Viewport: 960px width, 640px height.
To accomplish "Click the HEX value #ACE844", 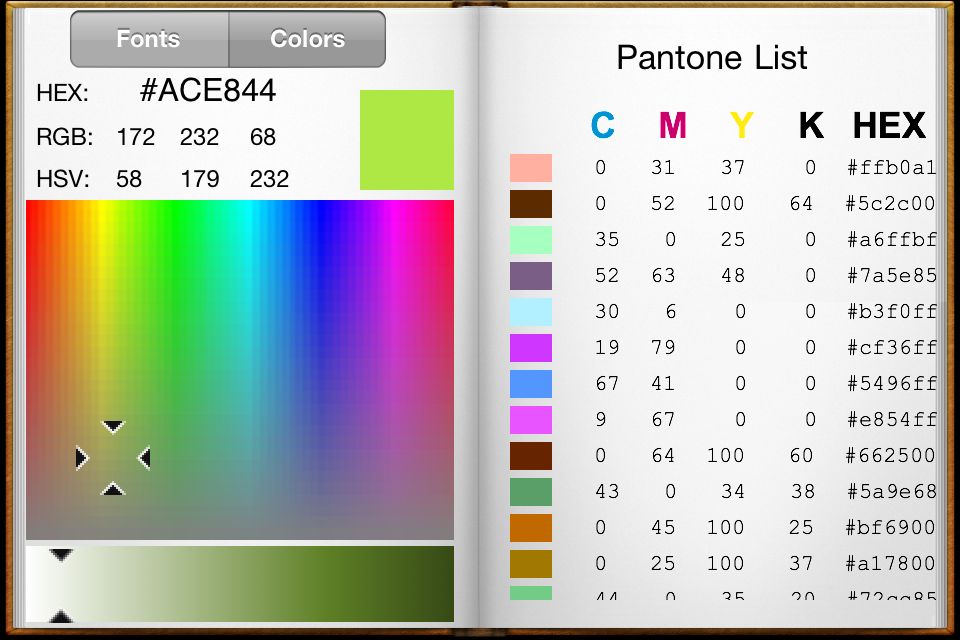I will [208, 91].
